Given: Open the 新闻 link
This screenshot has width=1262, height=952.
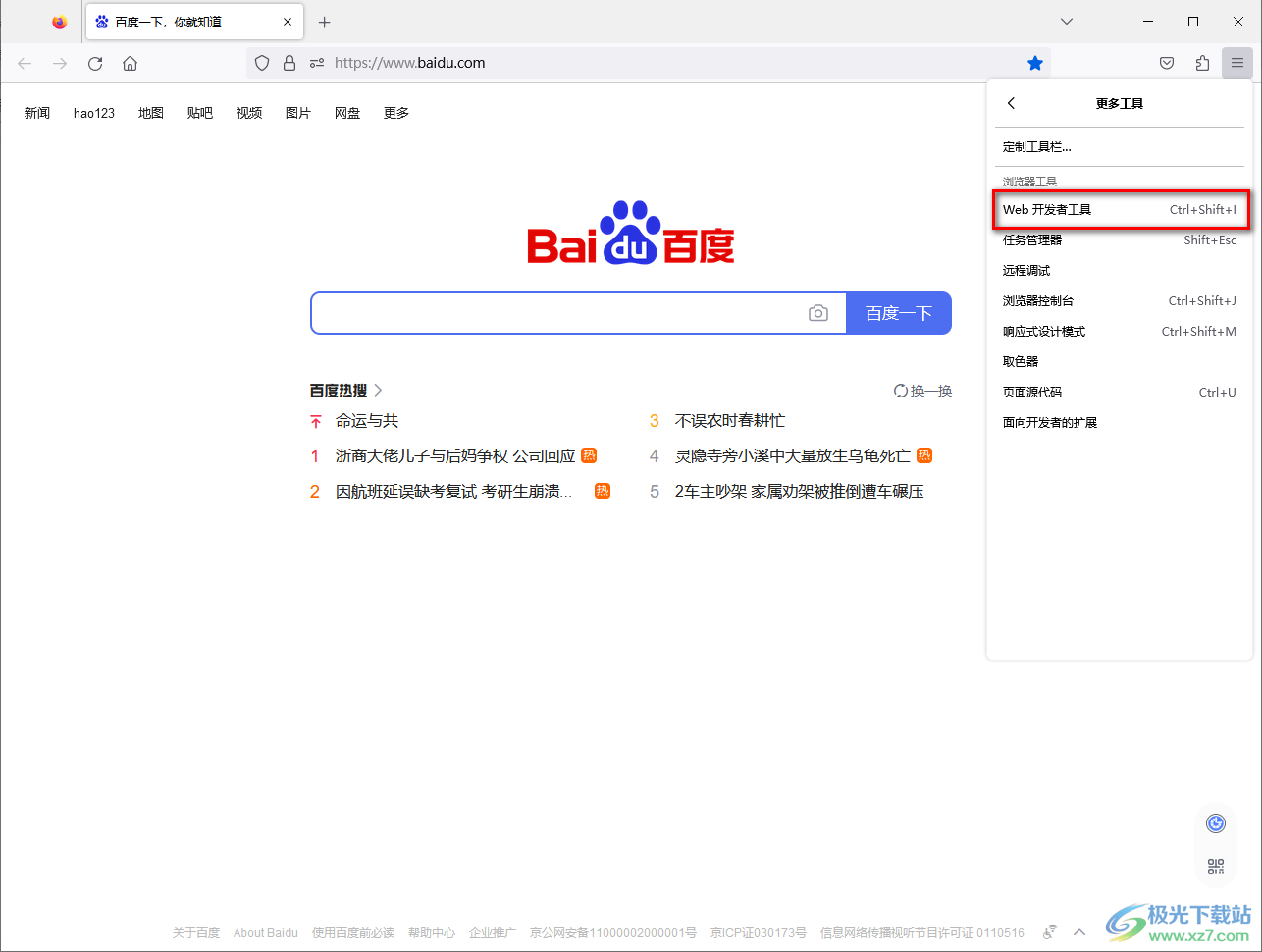Looking at the screenshot, I should point(37,113).
